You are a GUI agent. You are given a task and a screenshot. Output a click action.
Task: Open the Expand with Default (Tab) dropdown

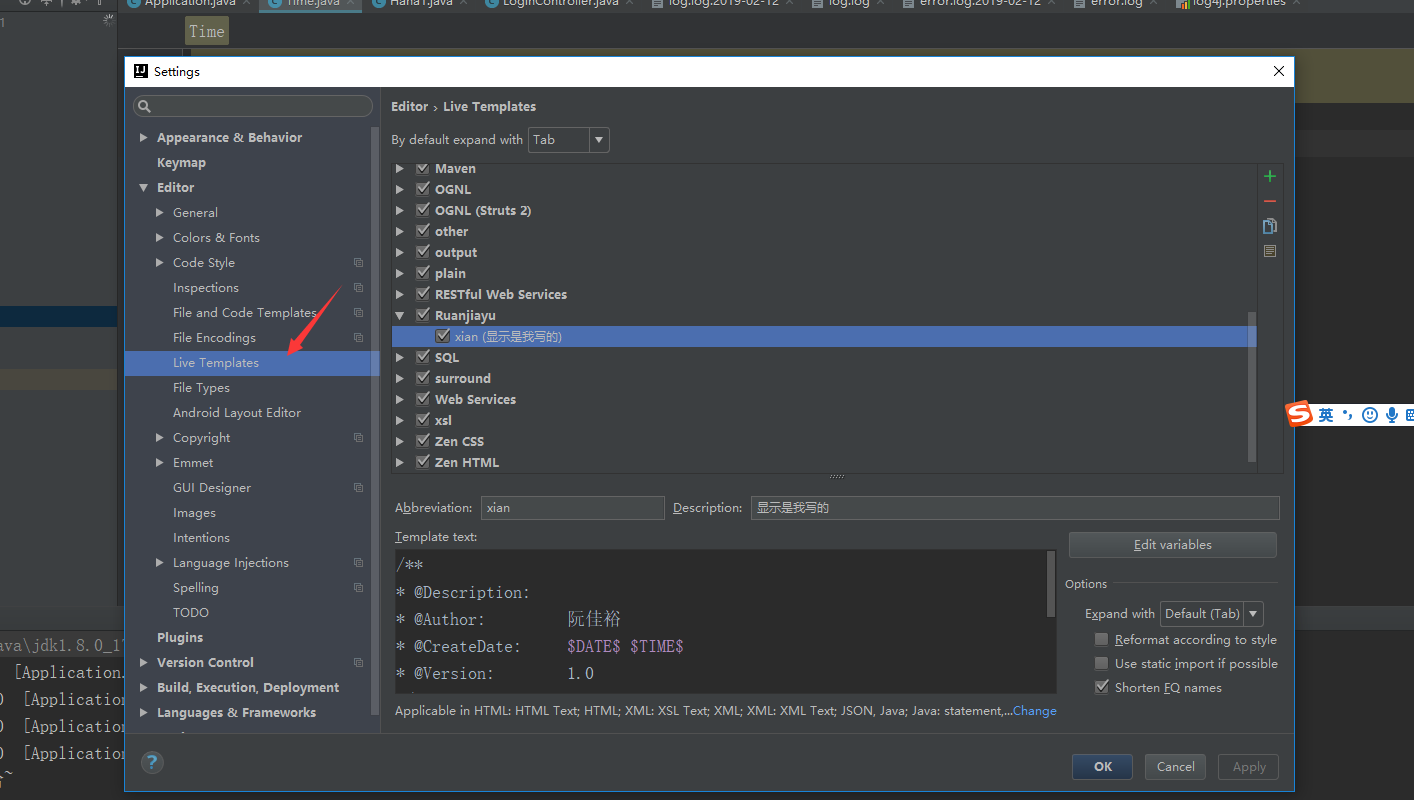1211,614
